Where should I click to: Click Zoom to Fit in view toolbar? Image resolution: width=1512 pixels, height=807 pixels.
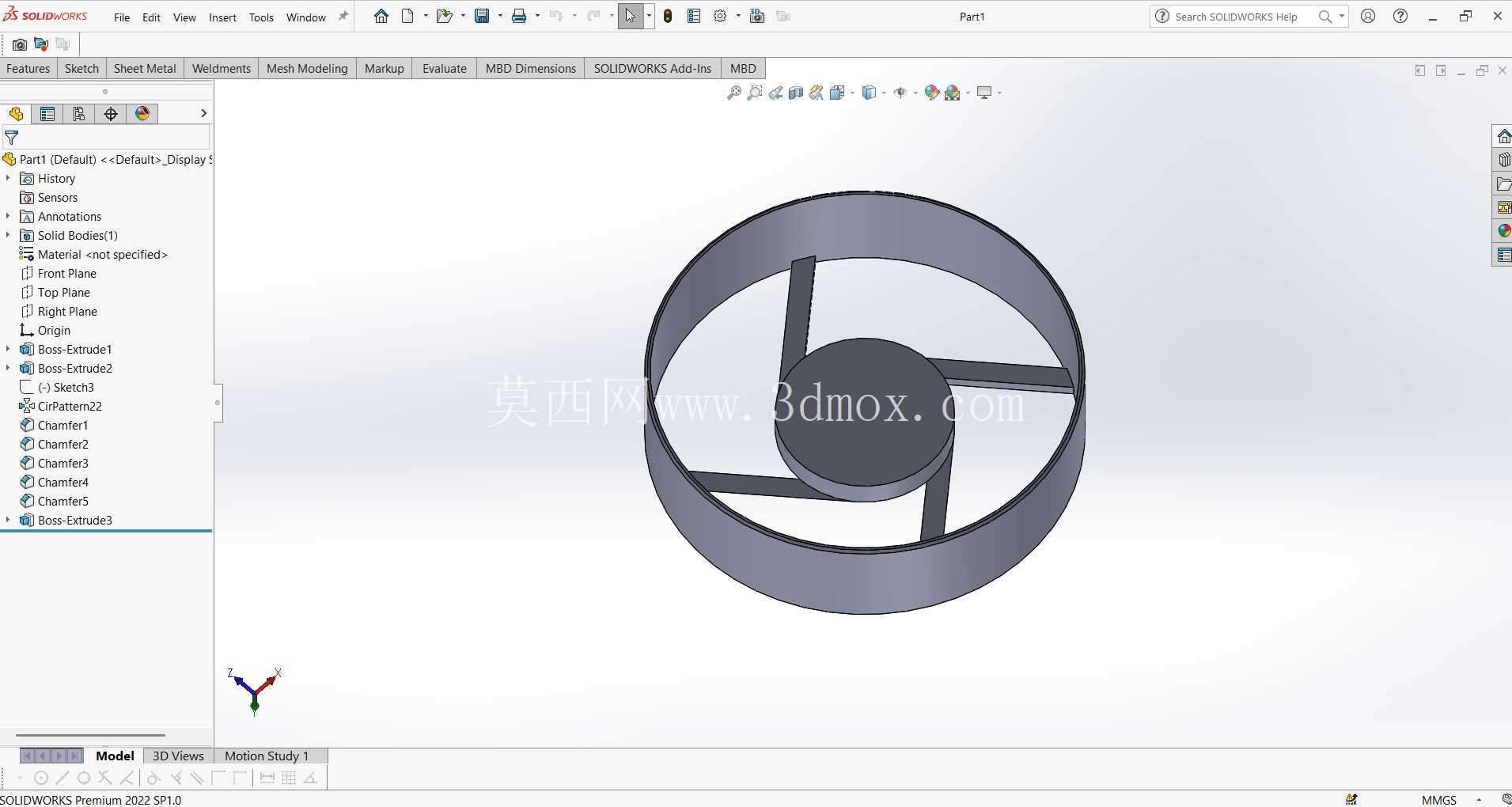pyautogui.click(x=734, y=93)
